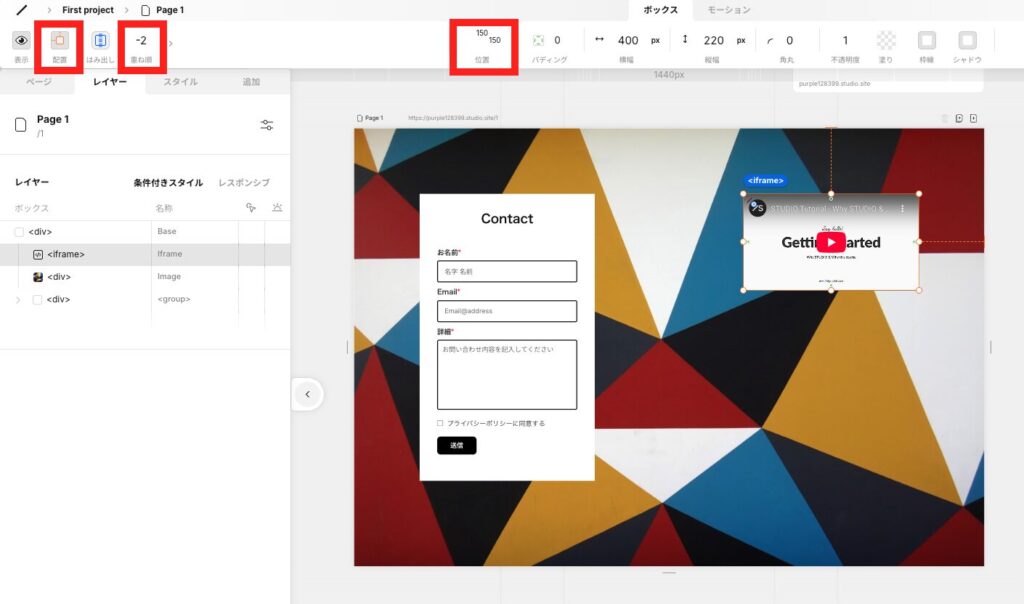Click the レイヤー section heading
Screen dimensions: 1024x604
pos(32,182)
